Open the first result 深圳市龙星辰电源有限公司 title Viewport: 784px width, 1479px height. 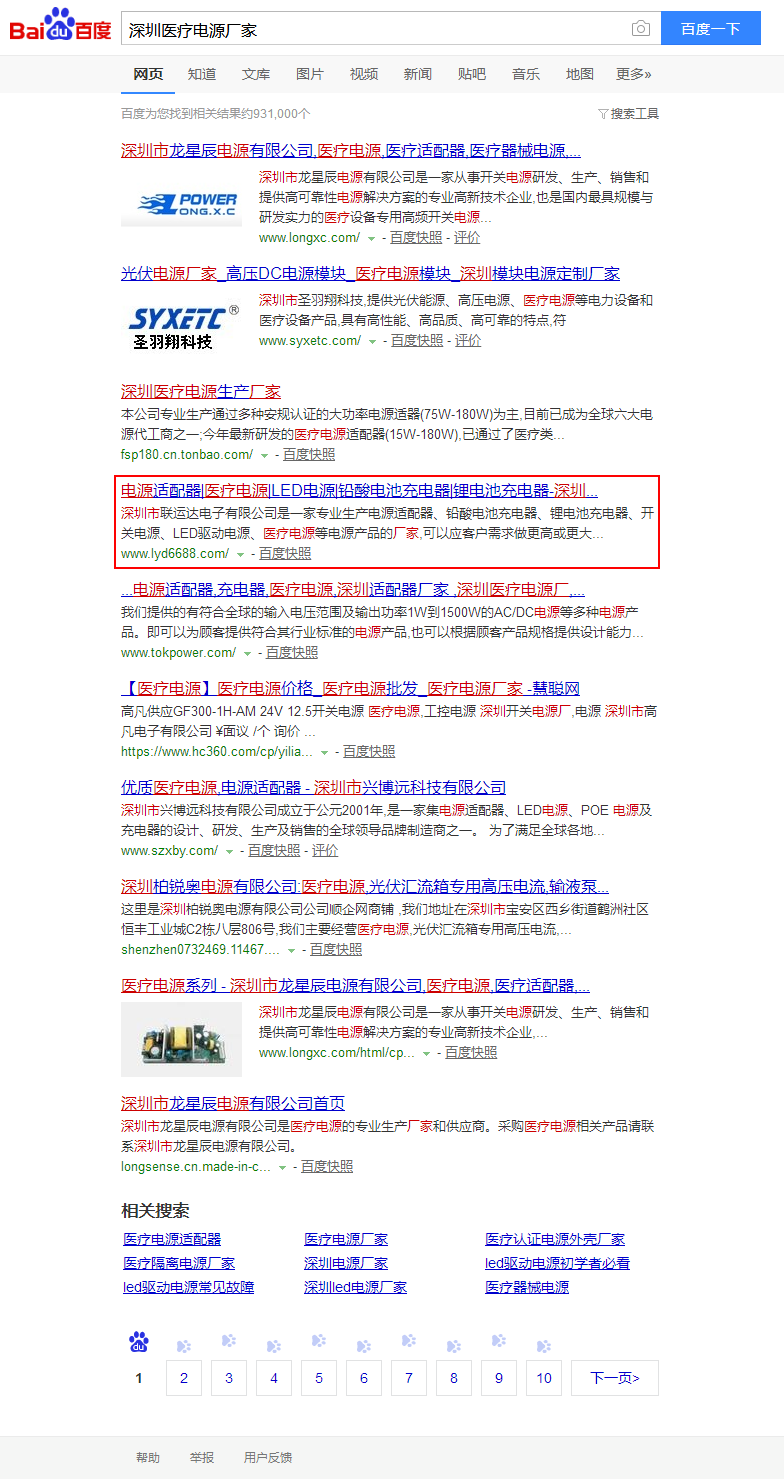pos(351,151)
